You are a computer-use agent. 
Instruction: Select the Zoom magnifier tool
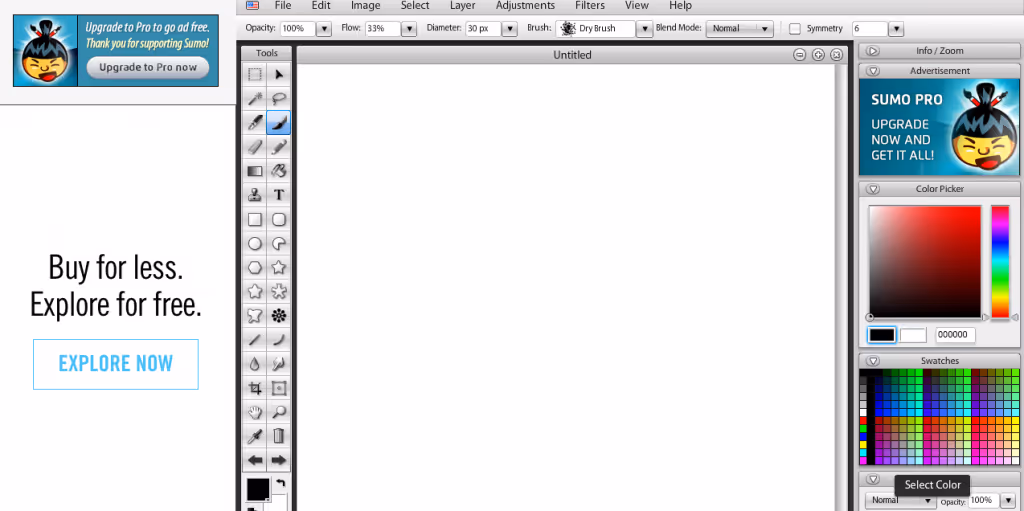[x=279, y=412]
